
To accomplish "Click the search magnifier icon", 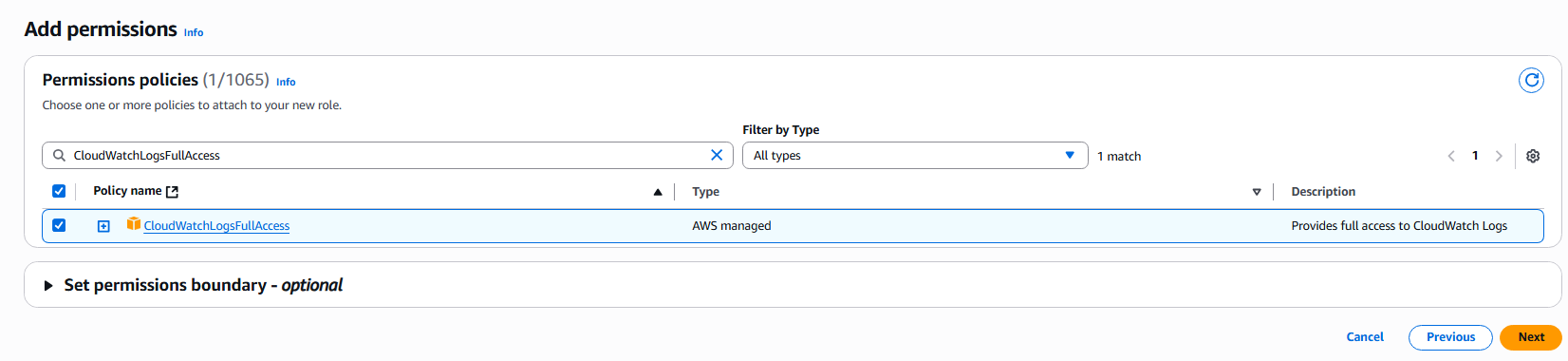I will [x=59, y=156].
